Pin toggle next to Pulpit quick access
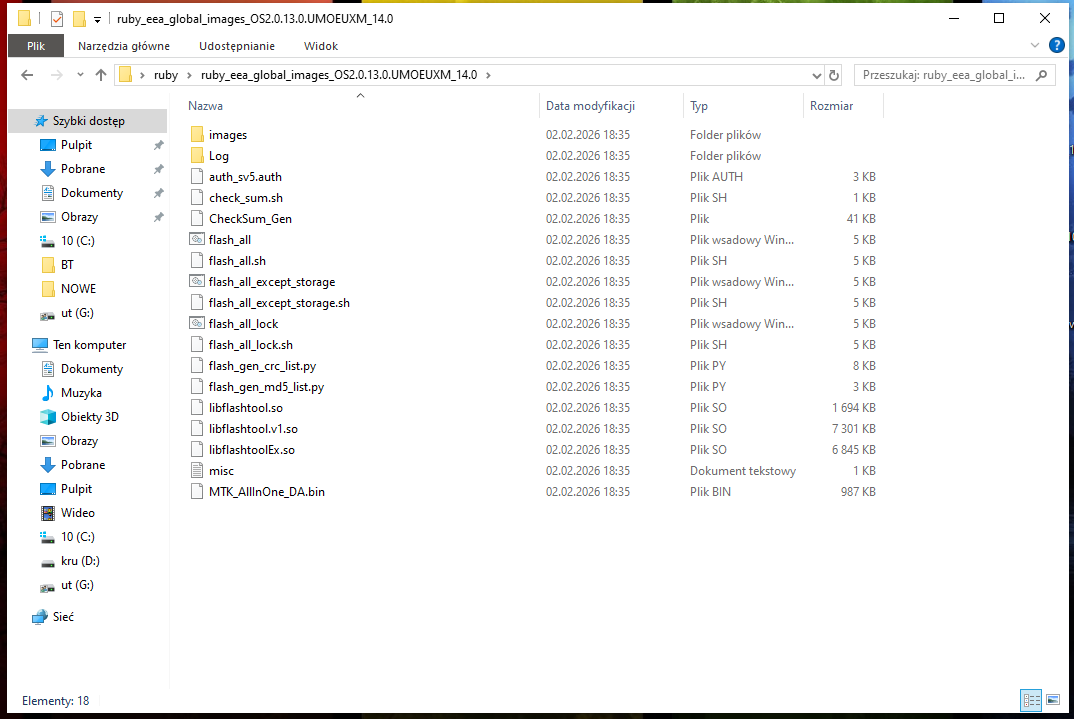1074x719 pixels. 158,145
